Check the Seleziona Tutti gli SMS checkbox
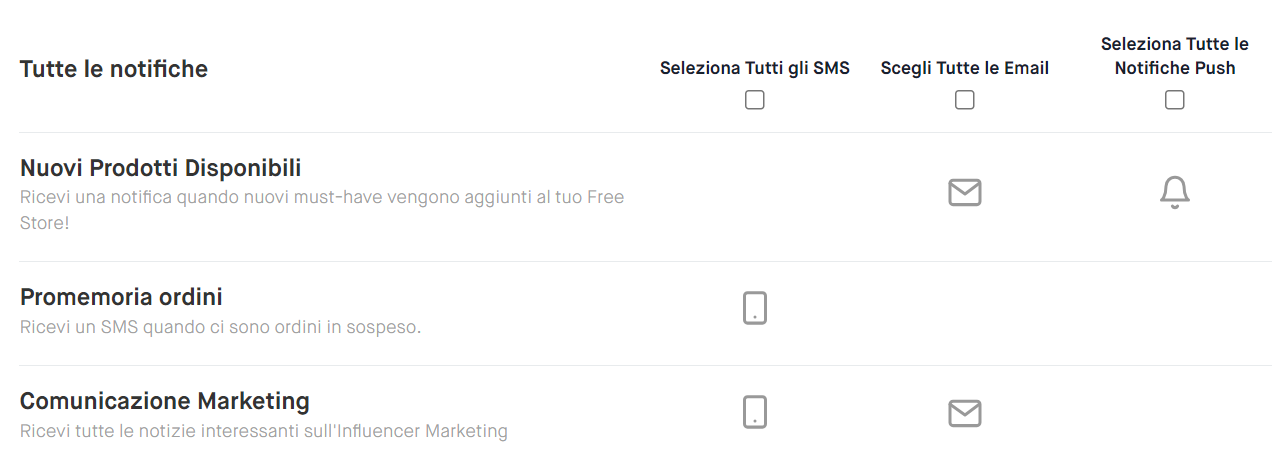 pos(755,100)
